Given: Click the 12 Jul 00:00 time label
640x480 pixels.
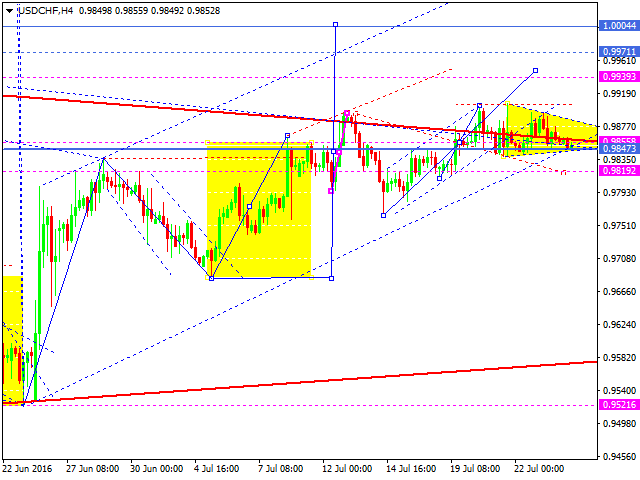Looking at the screenshot, I should tap(347, 469).
